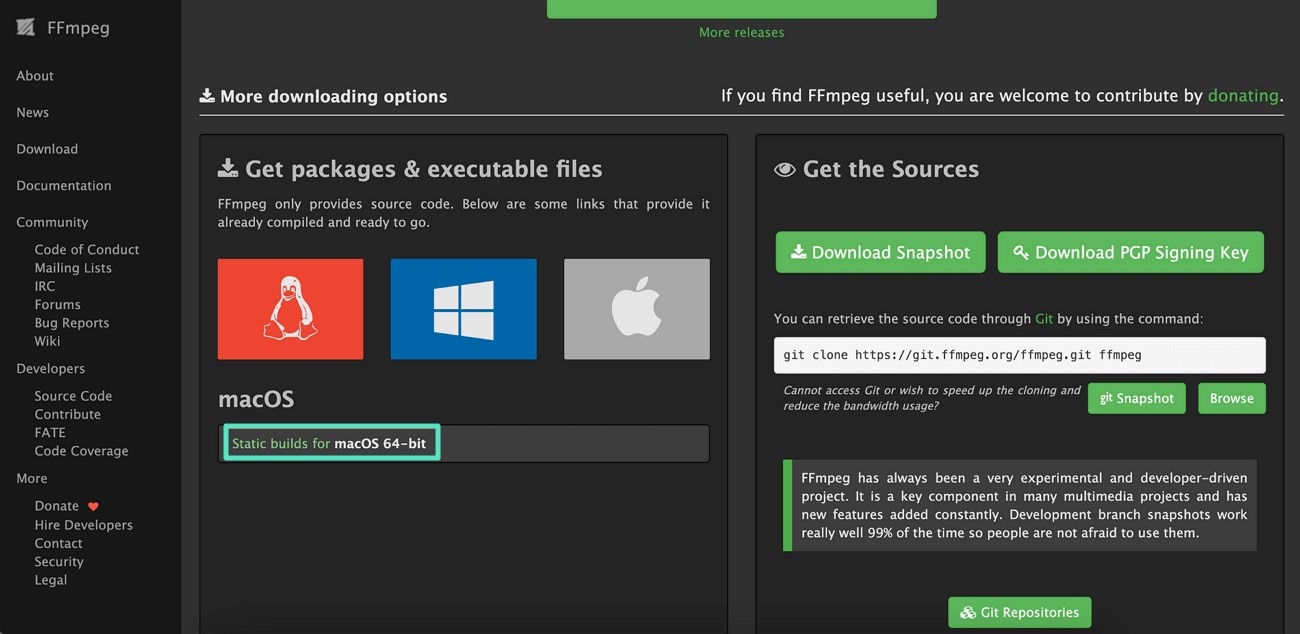Image resolution: width=1300 pixels, height=634 pixels.
Task: Select the Apple macOS tile
Action: pyautogui.click(x=637, y=309)
